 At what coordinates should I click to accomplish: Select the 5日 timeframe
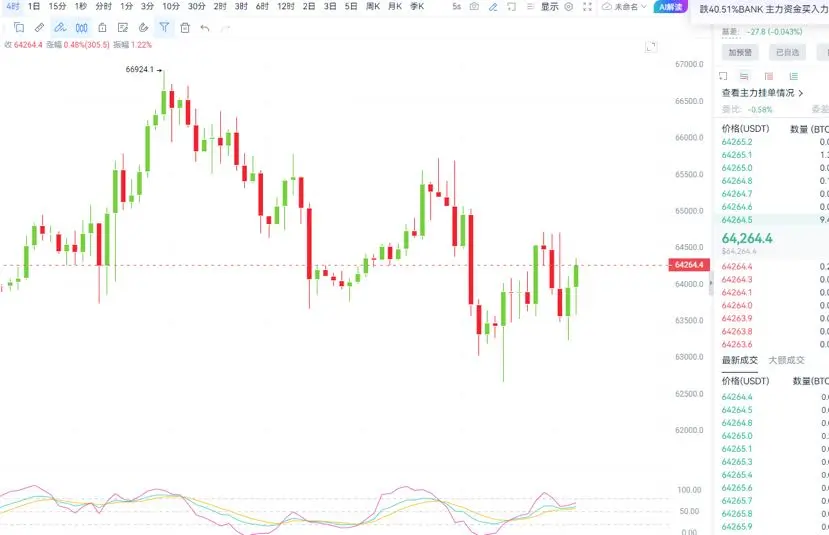tap(351, 6)
